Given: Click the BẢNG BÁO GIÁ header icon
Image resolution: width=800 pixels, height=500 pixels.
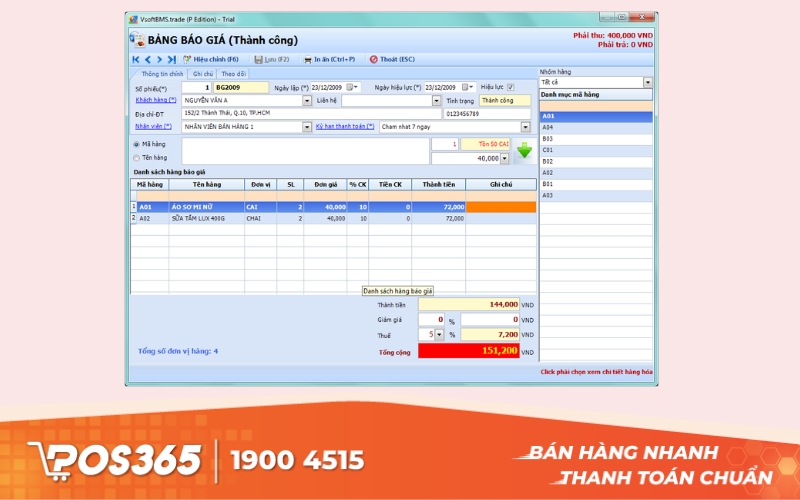Looking at the screenshot, I should (x=137, y=40).
